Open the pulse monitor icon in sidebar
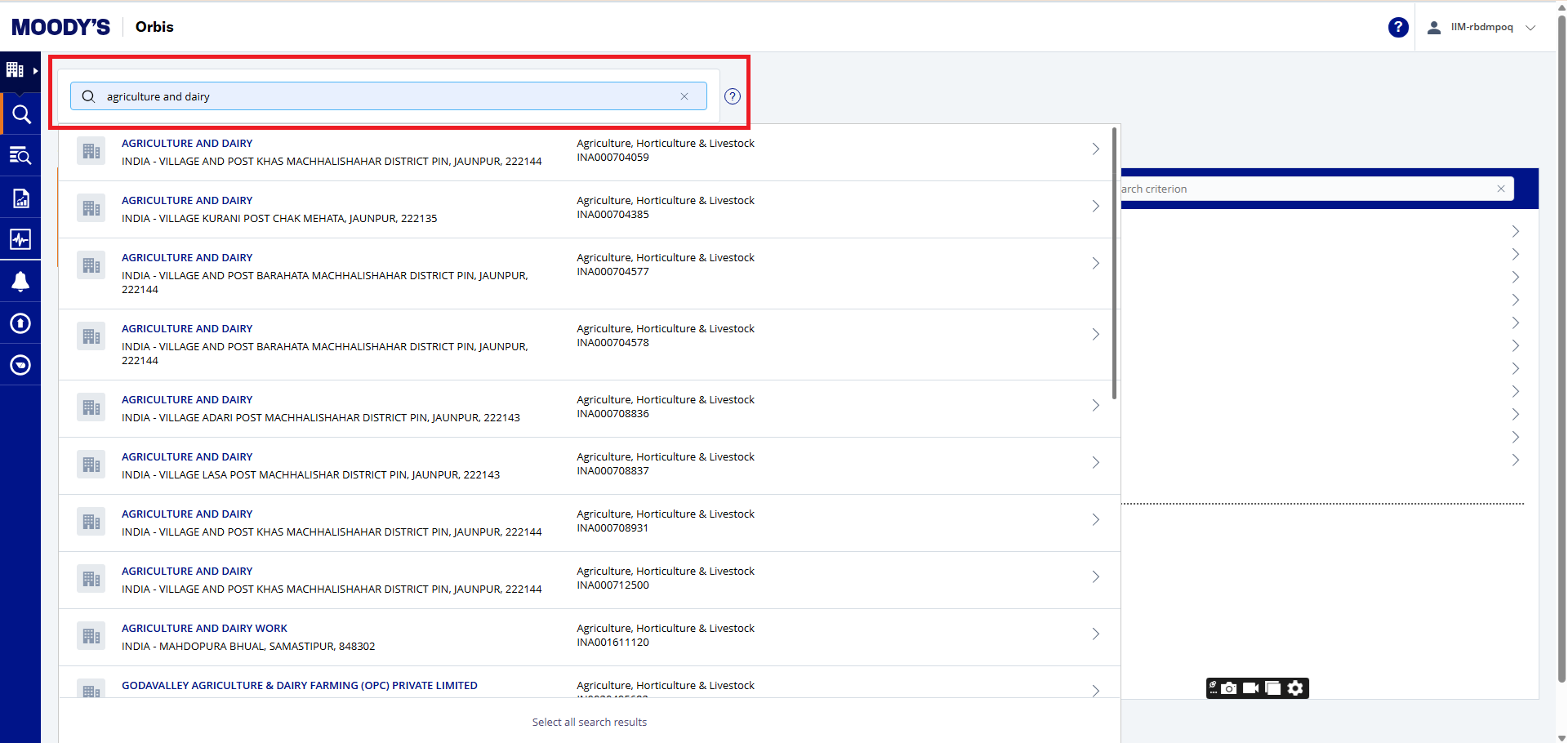This screenshot has width=1568, height=743. (20, 239)
